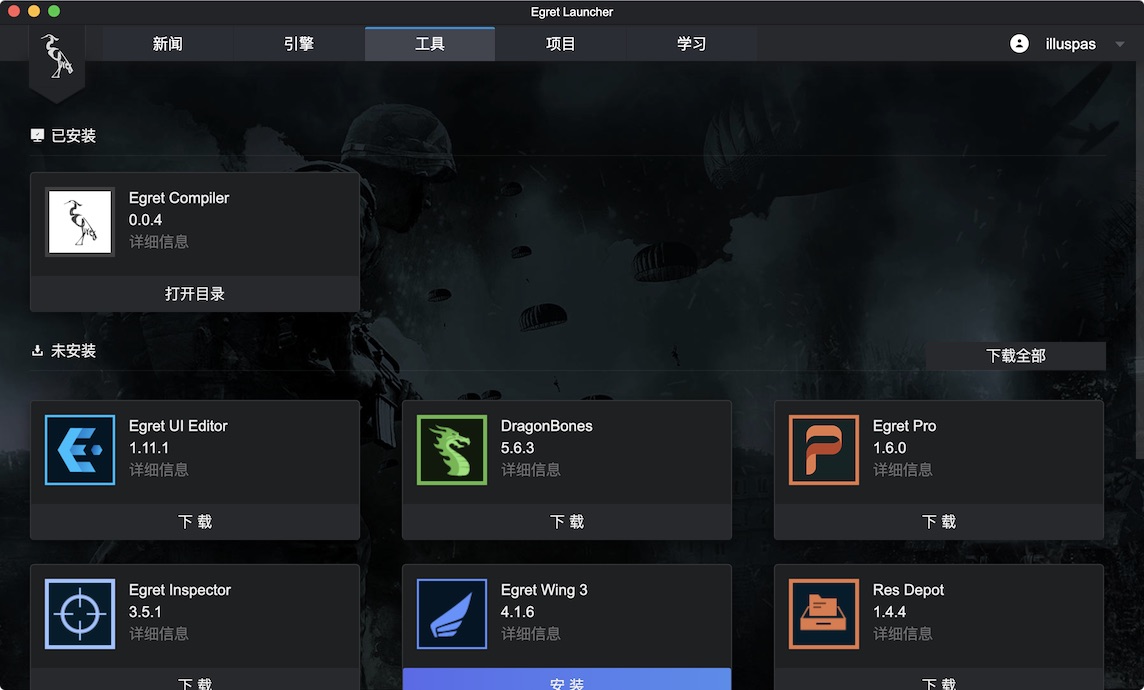Click the Egret UI Editor icon
The width and height of the screenshot is (1144, 690).
pos(80,450)
